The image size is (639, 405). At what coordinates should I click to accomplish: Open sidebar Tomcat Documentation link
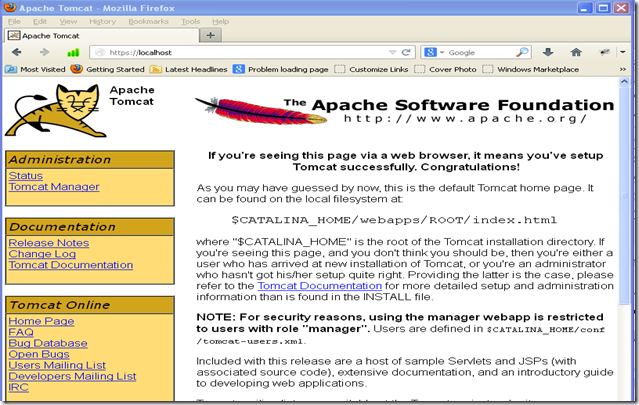point(71,265)
